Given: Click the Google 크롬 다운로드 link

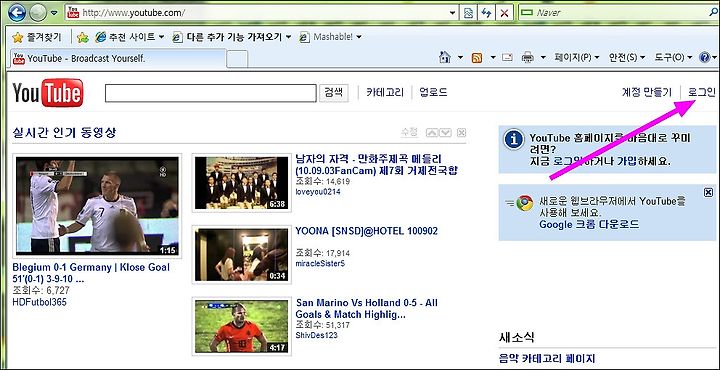Looking at the screenshot, I should [589, 225].
